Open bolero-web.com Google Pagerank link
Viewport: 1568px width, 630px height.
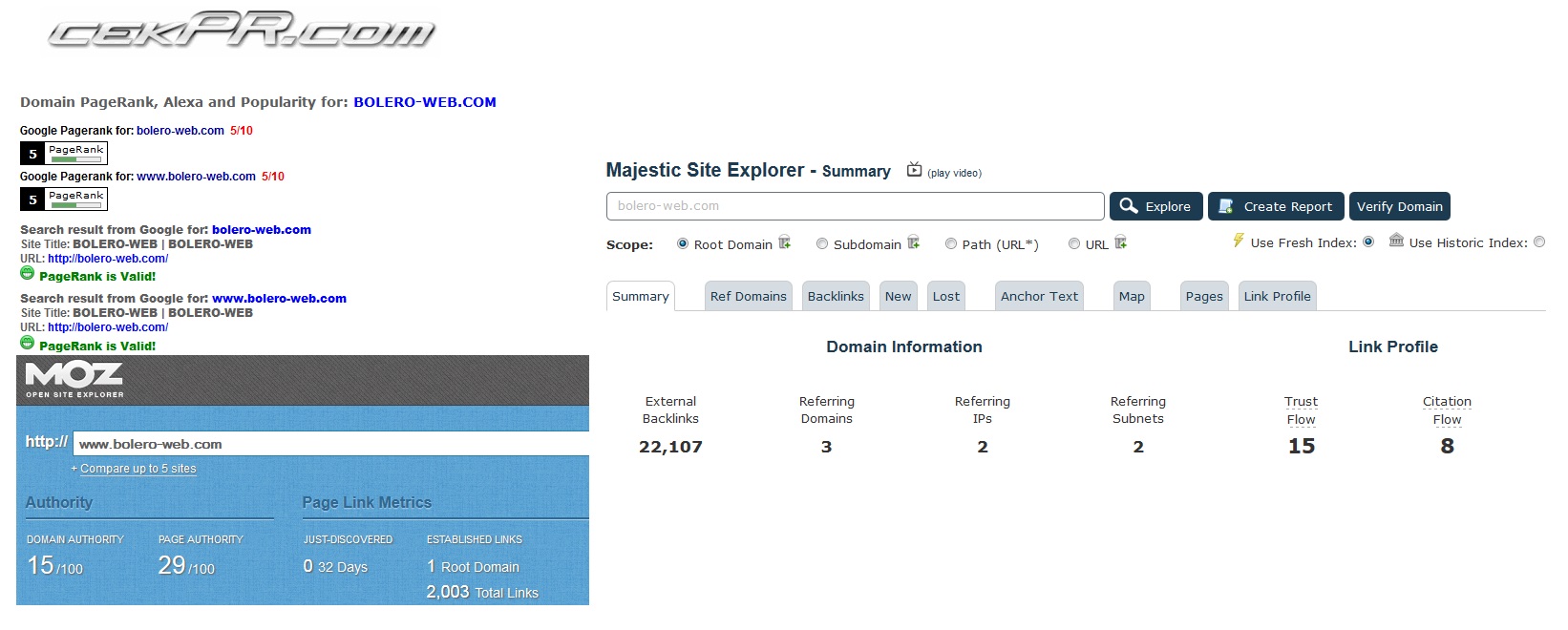(180, 131)
